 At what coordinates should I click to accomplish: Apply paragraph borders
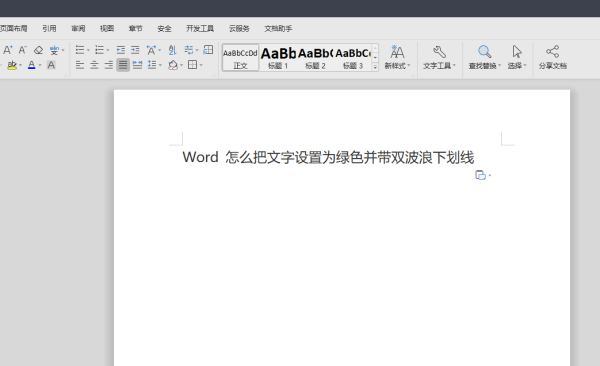(192, 65)
